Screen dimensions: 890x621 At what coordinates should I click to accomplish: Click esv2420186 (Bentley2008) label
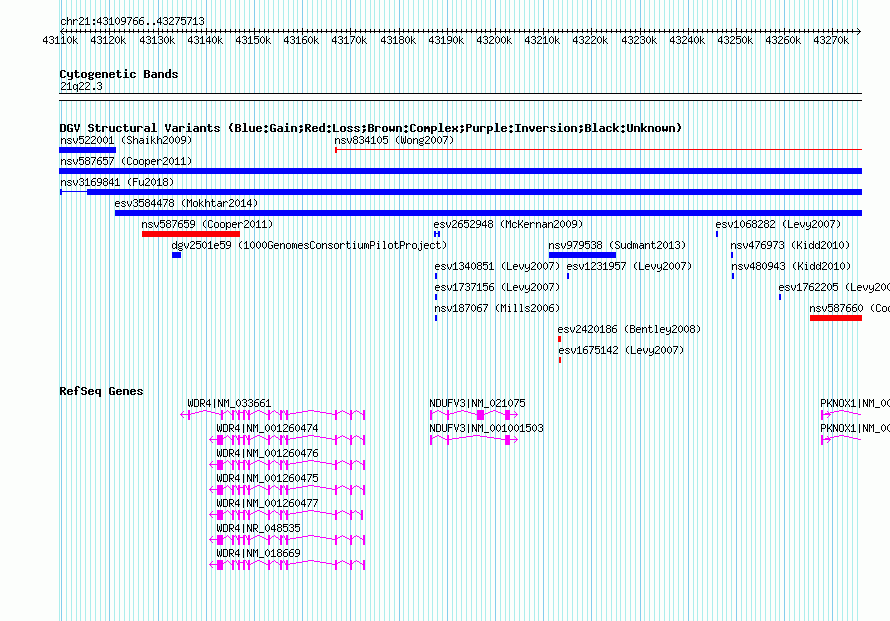tap(629, 329)
